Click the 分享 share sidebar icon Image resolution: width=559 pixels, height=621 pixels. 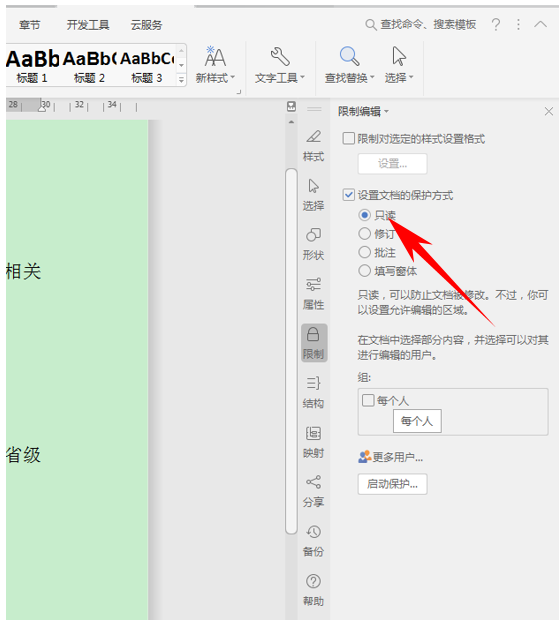tap(313, 491)
